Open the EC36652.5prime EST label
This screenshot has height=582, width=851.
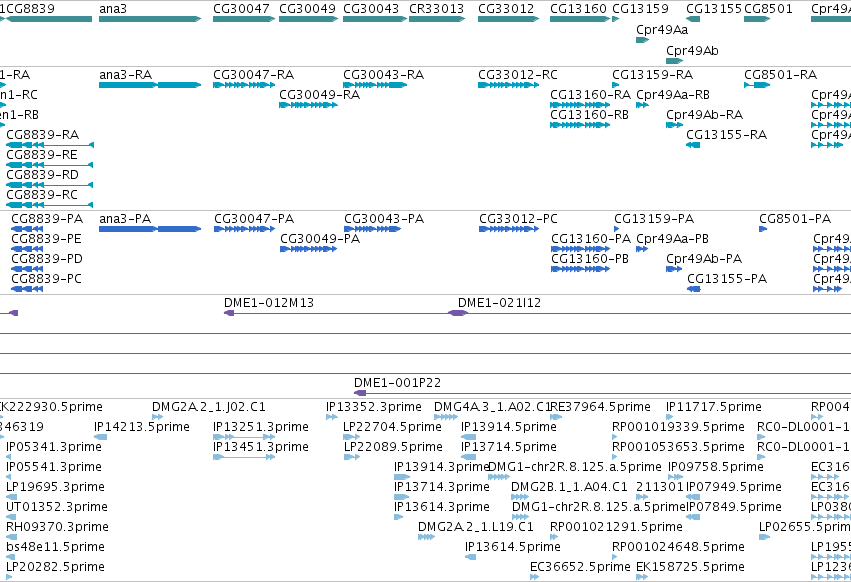click(x=580, y=567)
